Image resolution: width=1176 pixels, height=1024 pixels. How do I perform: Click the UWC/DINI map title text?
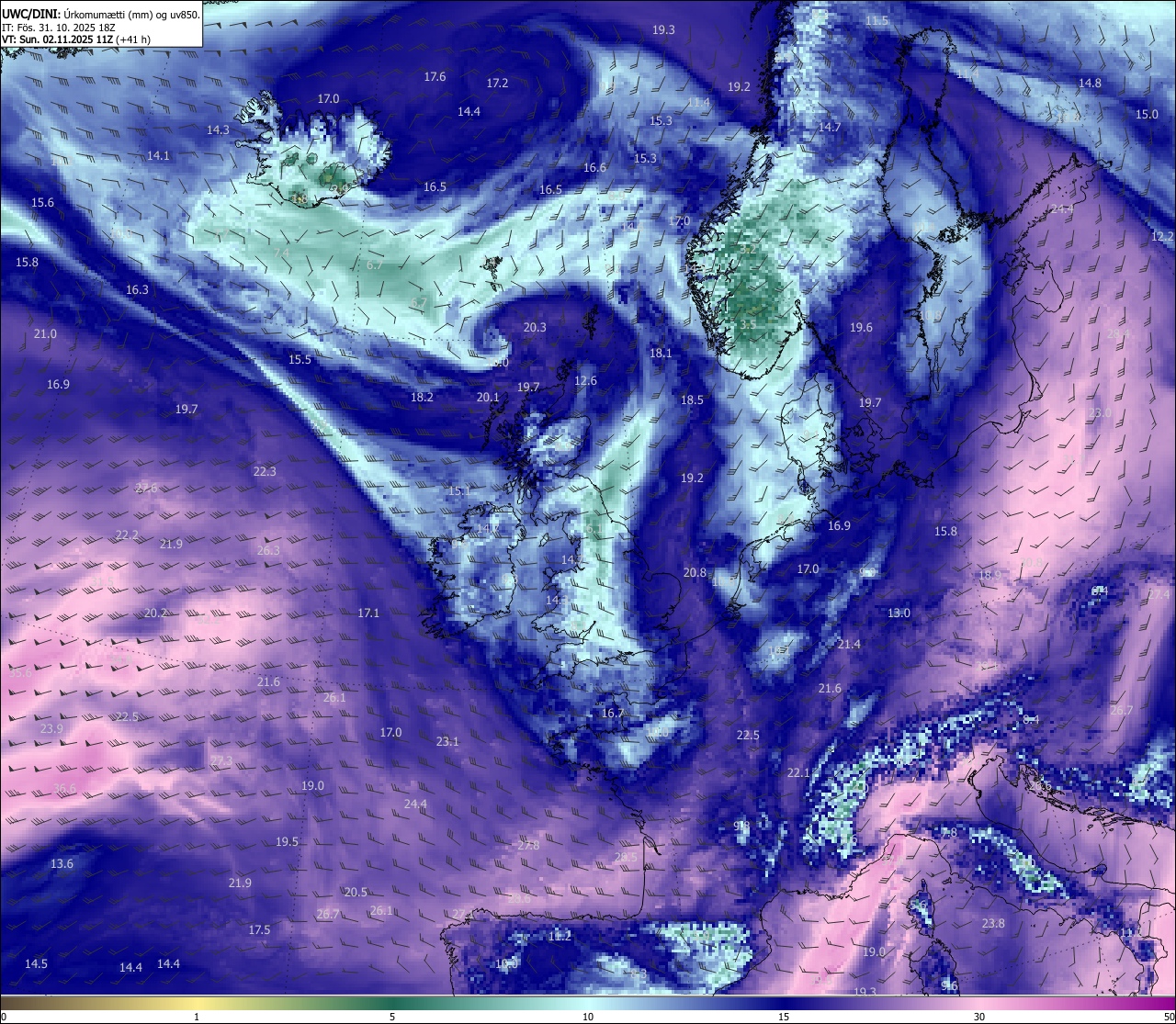[100, 14]
